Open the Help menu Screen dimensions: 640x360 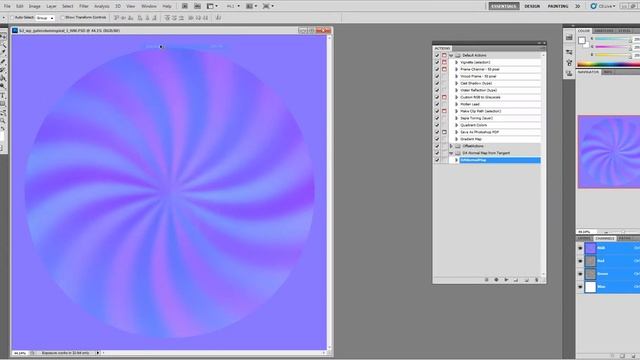[x=167, y=6]
